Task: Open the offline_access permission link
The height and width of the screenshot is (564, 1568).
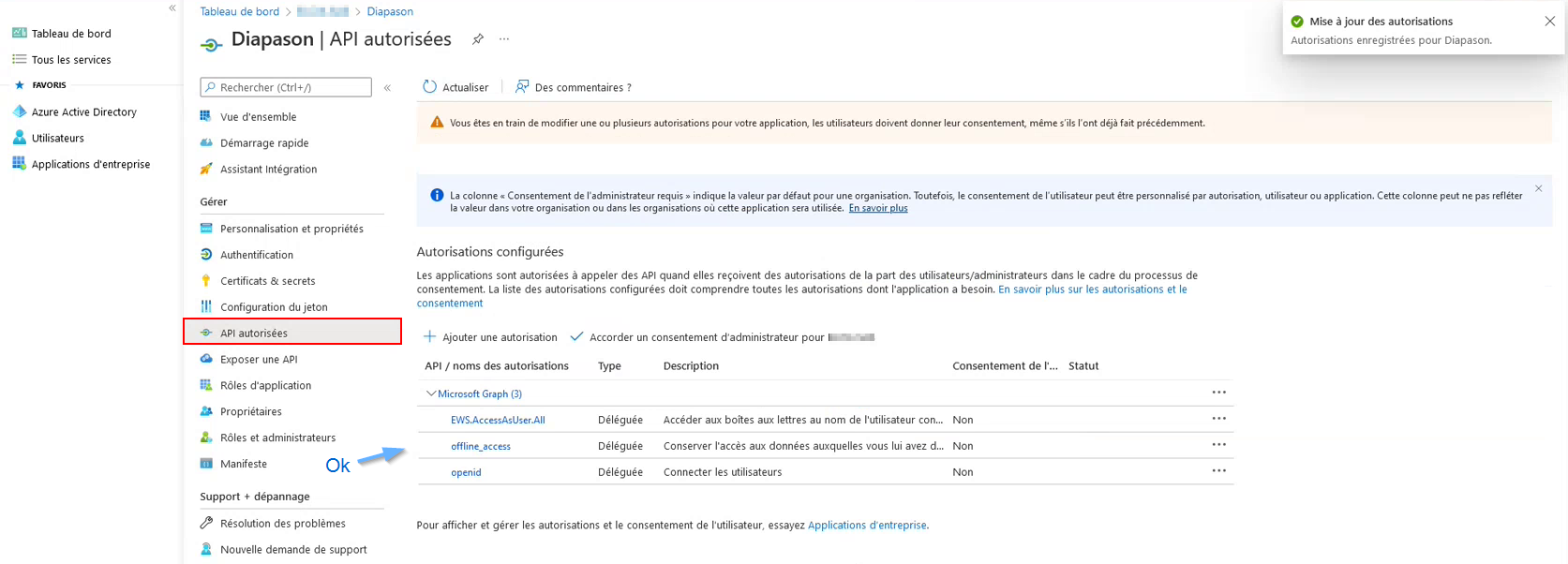Action: tap(480, 446)
